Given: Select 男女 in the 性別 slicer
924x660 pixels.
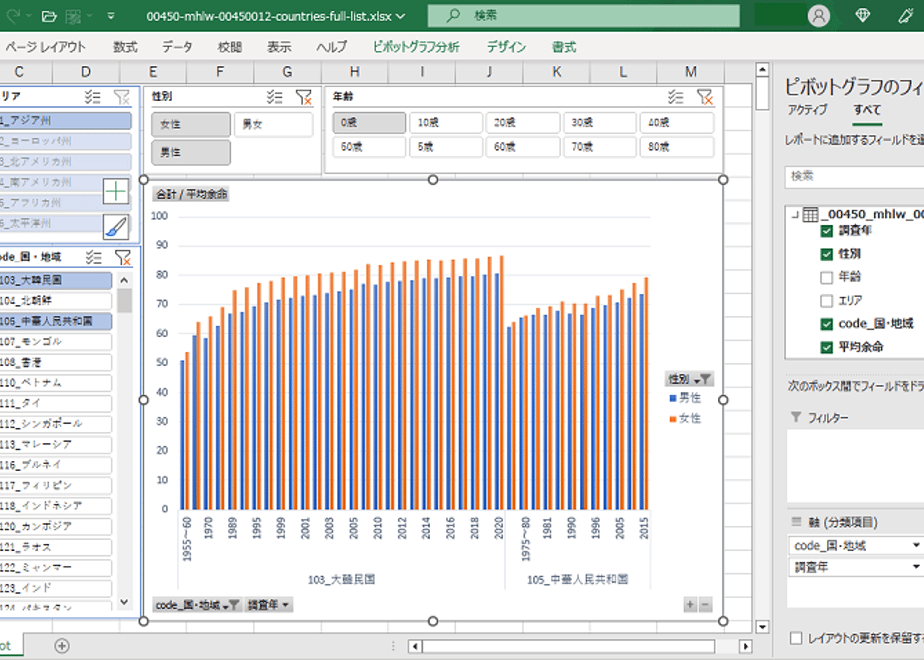Looking at the screenshot, I should 273,124.
